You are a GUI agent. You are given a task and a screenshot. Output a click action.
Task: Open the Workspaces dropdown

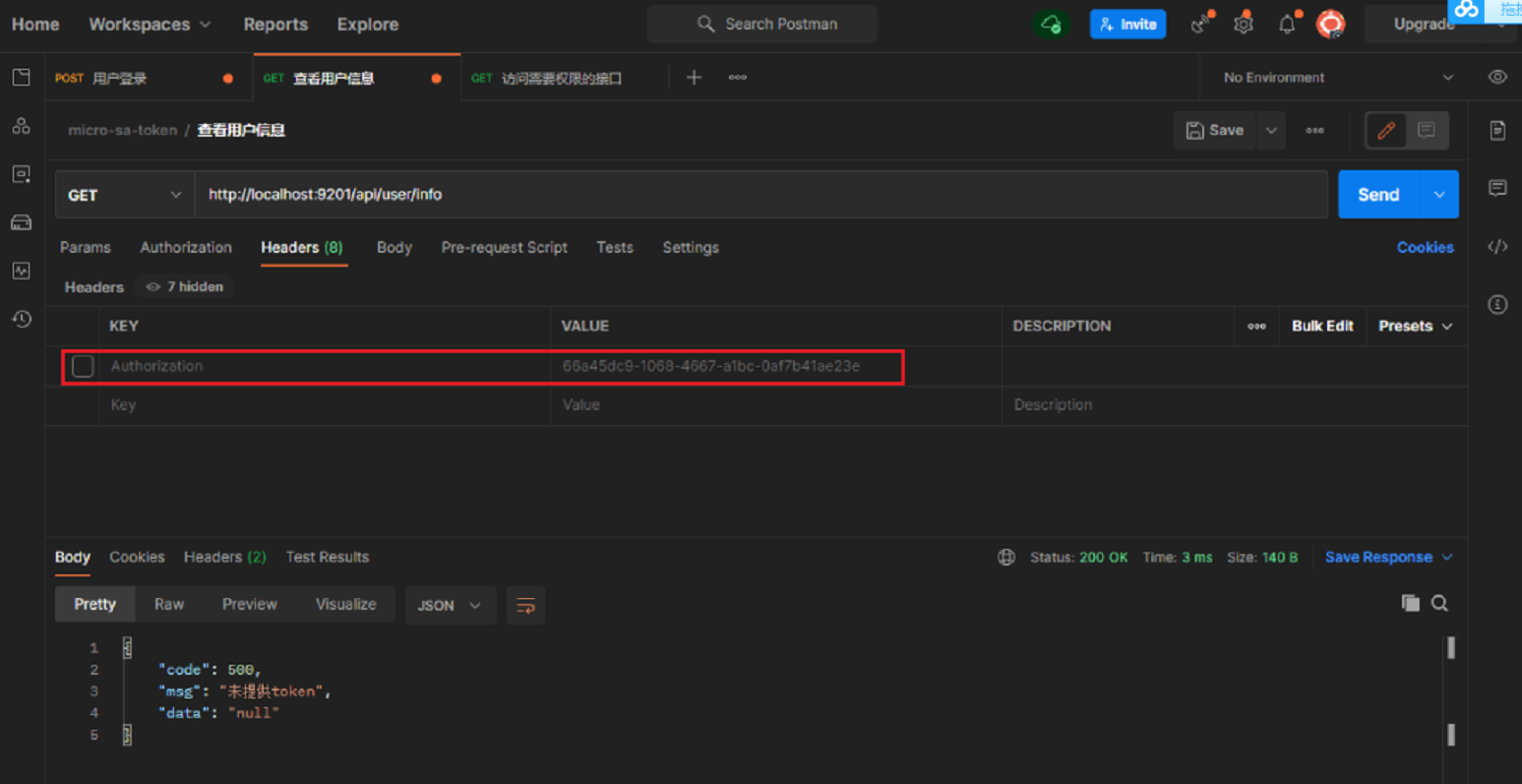[x=150, y=24]
